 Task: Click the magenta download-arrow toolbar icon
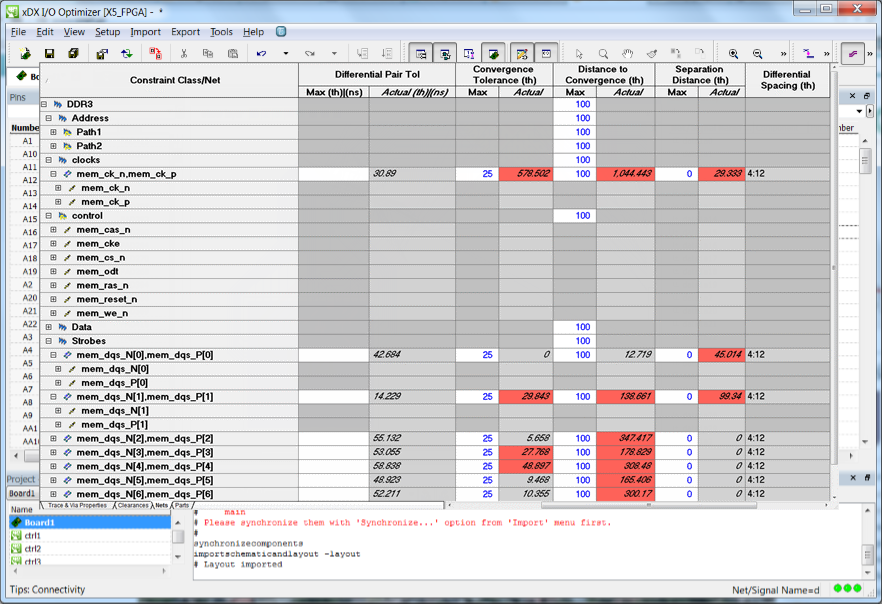pyautogui.click(x=808, y=53)
